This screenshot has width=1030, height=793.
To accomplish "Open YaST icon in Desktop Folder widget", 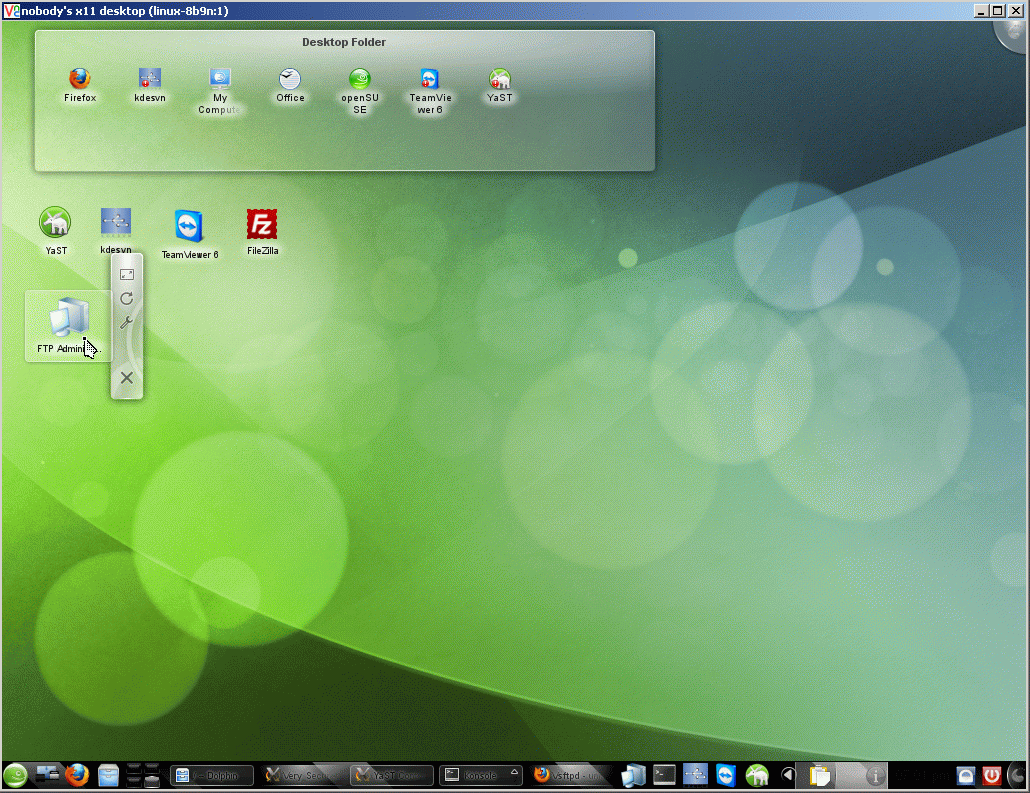I will point(499,85).
